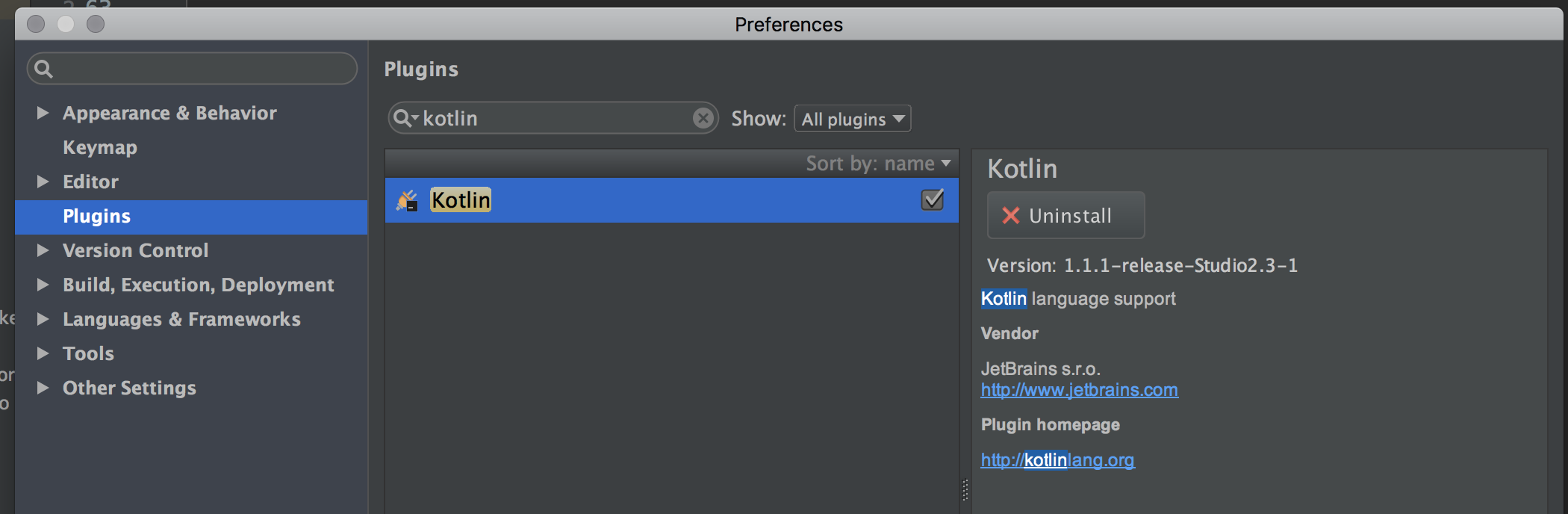1568x514 pixels.
Task: Disable the Kotlin plugin checkbox
Action: (932, 199)
